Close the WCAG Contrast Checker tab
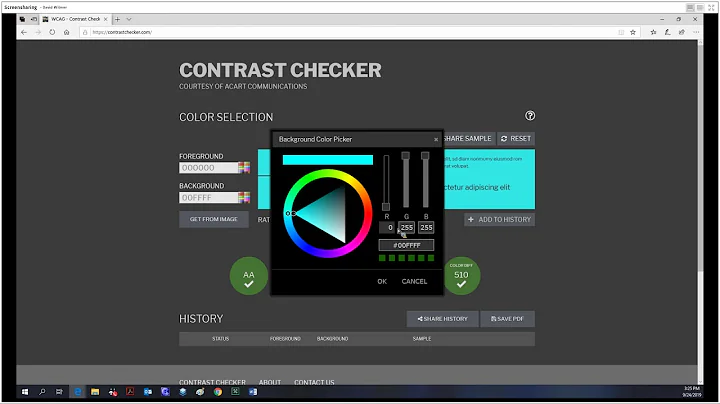This screenshot has width=720, height=404. coord(106,19)
